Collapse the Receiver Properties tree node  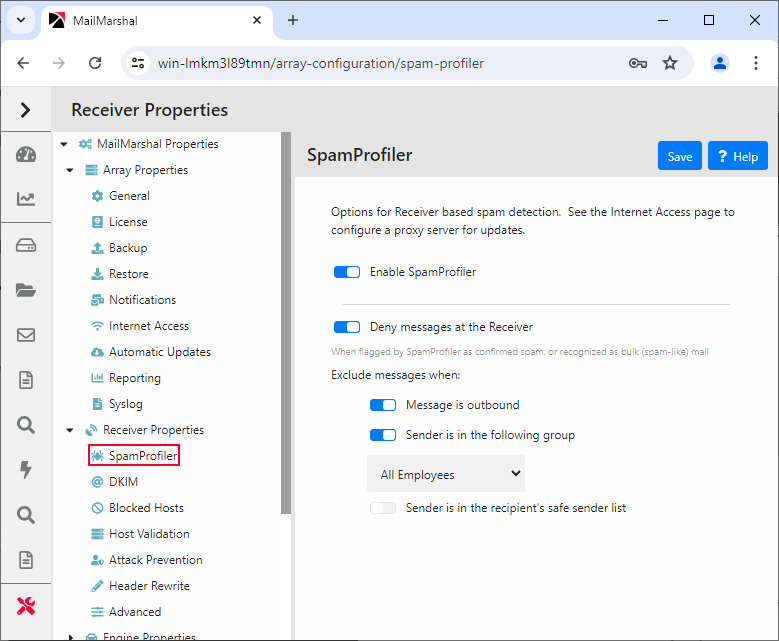[x=70, y=430]
